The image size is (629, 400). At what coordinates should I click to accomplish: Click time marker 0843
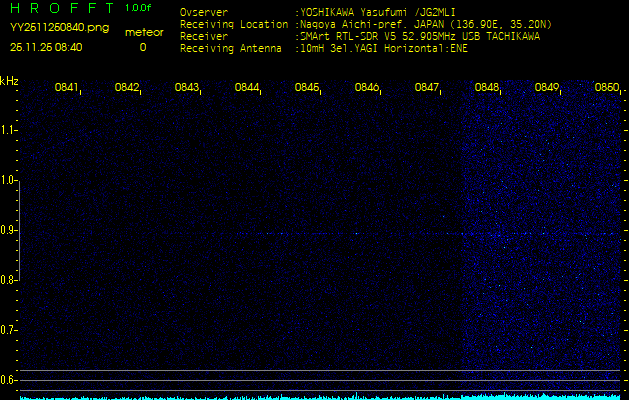187,87
